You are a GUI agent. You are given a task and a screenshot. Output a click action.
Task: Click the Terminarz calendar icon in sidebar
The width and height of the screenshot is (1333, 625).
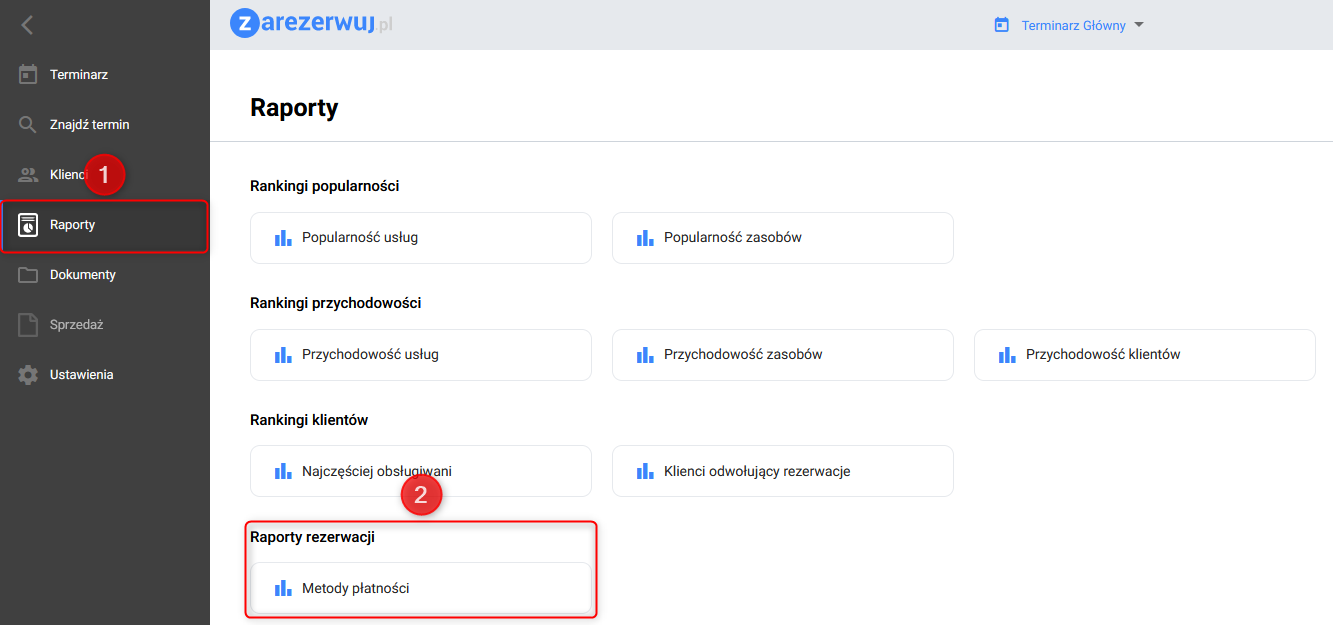pyautogui.click(x=28, y=74)
